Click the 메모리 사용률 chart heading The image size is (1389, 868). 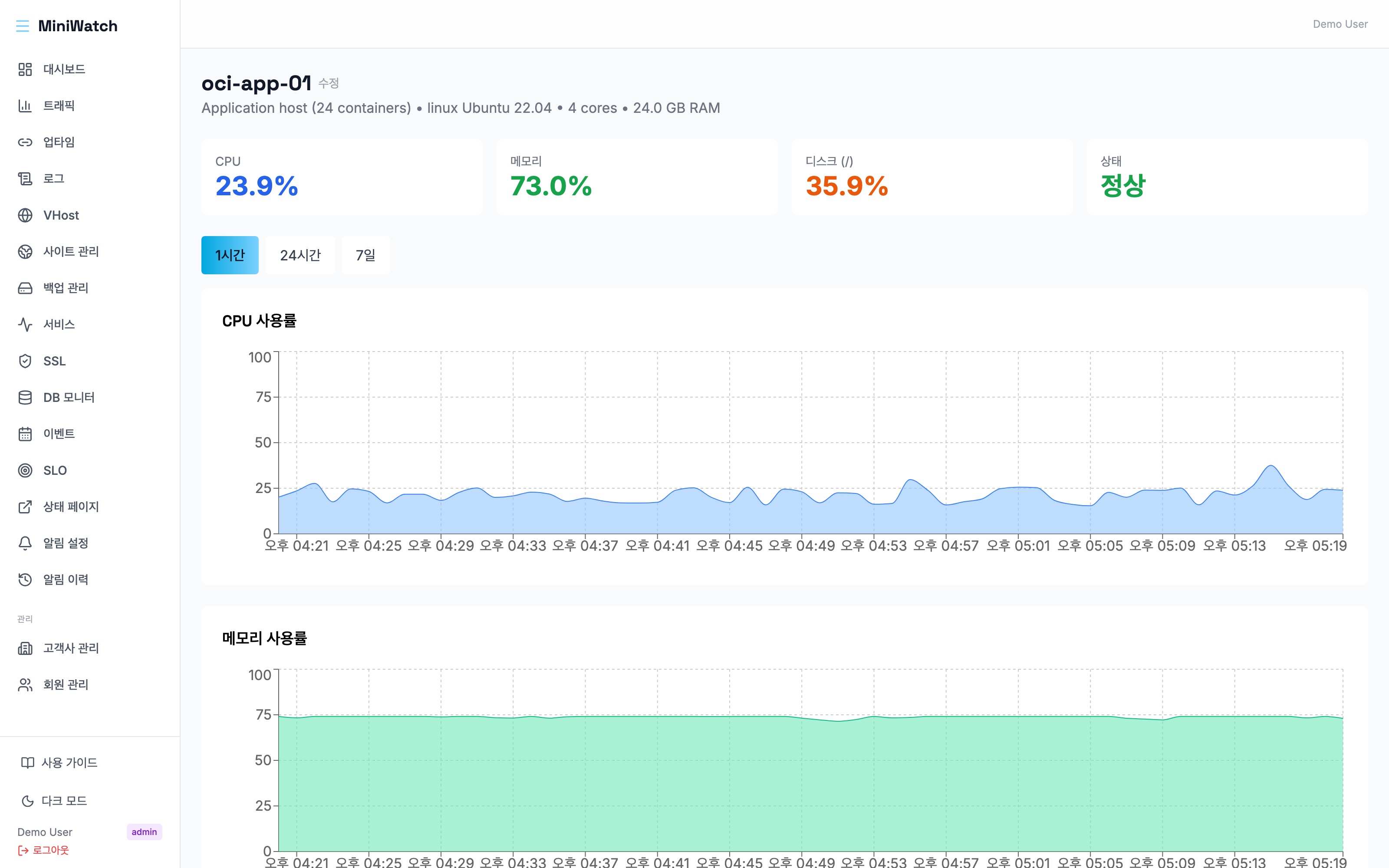265,638
